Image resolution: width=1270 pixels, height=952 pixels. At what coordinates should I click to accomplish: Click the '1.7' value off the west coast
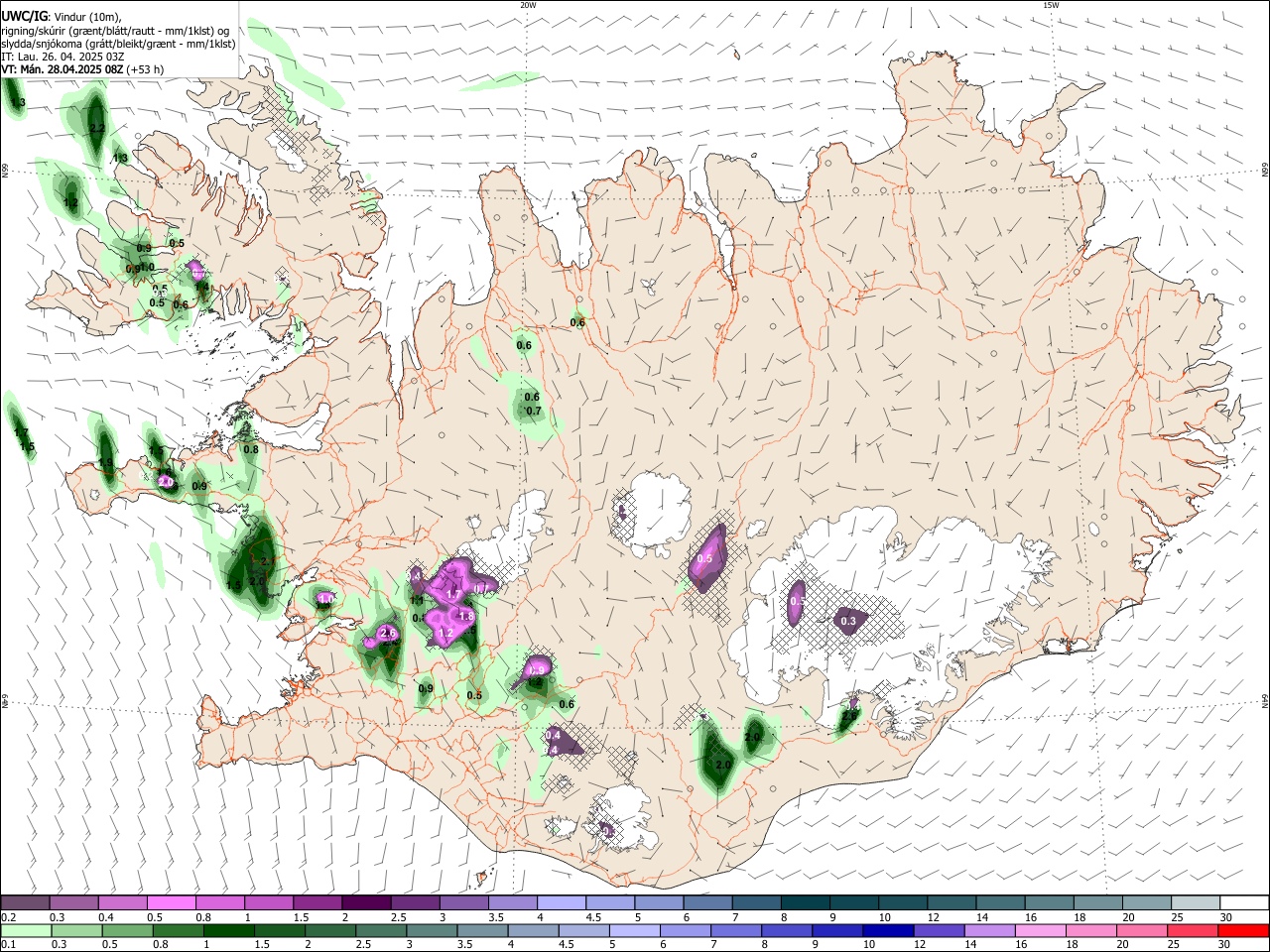pos(21,433)
